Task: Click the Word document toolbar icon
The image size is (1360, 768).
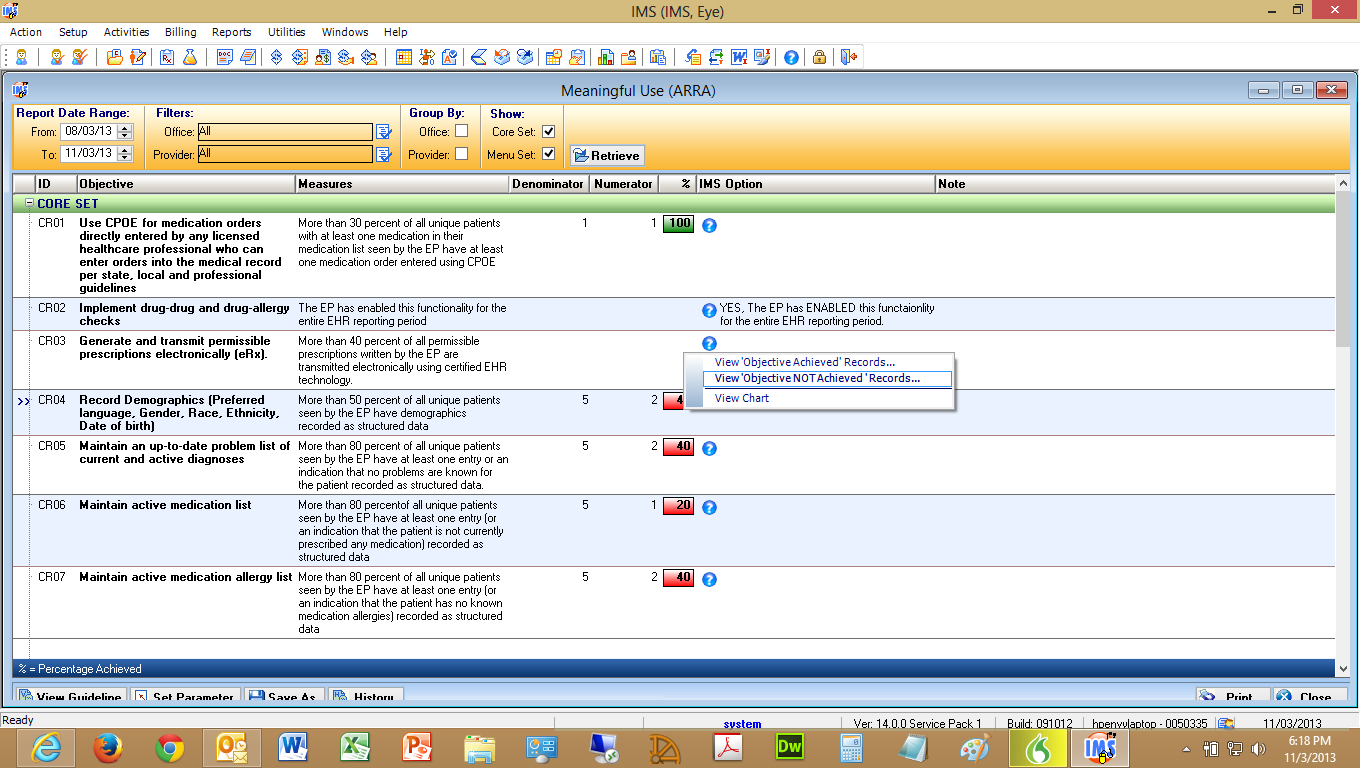Action: (x=740, y=57)
